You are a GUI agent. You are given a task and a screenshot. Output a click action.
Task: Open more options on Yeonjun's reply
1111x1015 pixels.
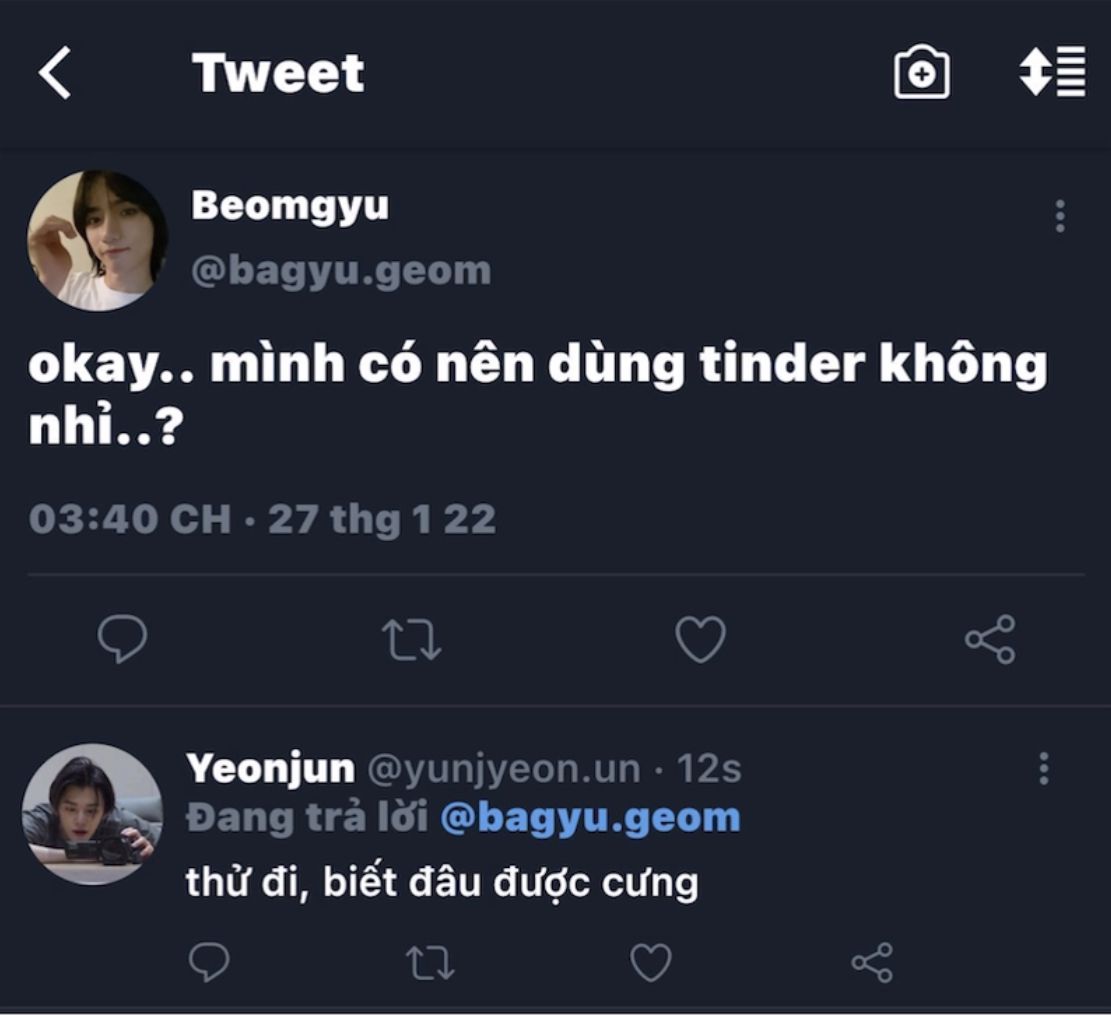pyautogui.click(x=1044, y=768)
